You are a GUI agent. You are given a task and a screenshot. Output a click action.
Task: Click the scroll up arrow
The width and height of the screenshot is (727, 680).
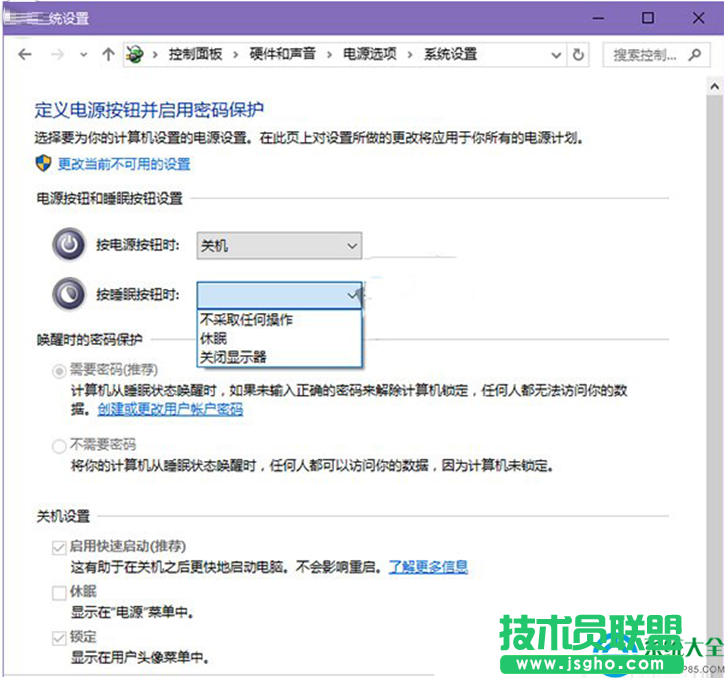(714, 86)
